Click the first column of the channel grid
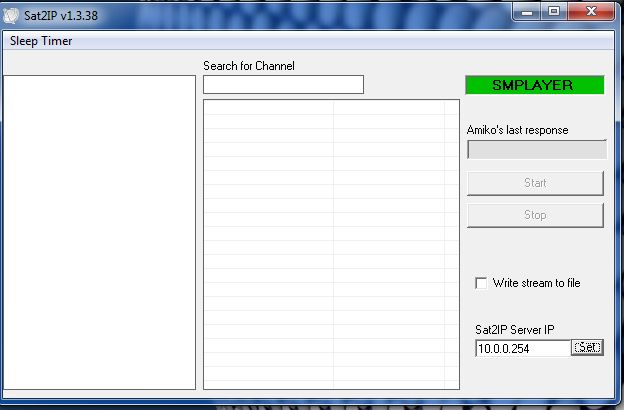624x410 pixels. (x=268, y=240)
